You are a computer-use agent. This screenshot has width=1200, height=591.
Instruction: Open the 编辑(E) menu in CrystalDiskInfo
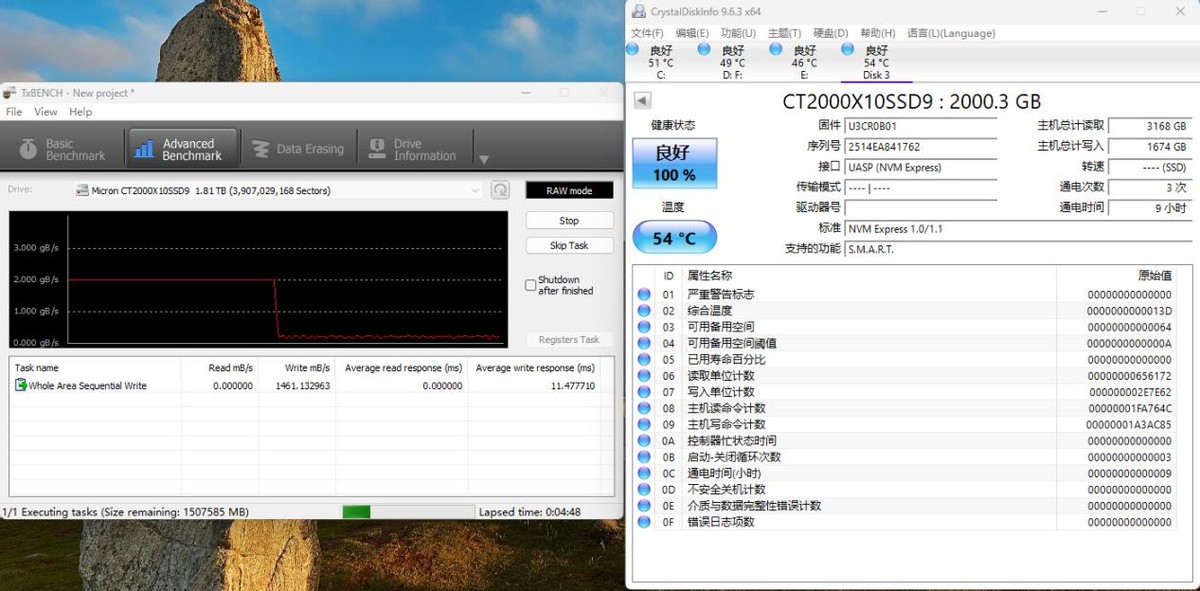point(692,33)
